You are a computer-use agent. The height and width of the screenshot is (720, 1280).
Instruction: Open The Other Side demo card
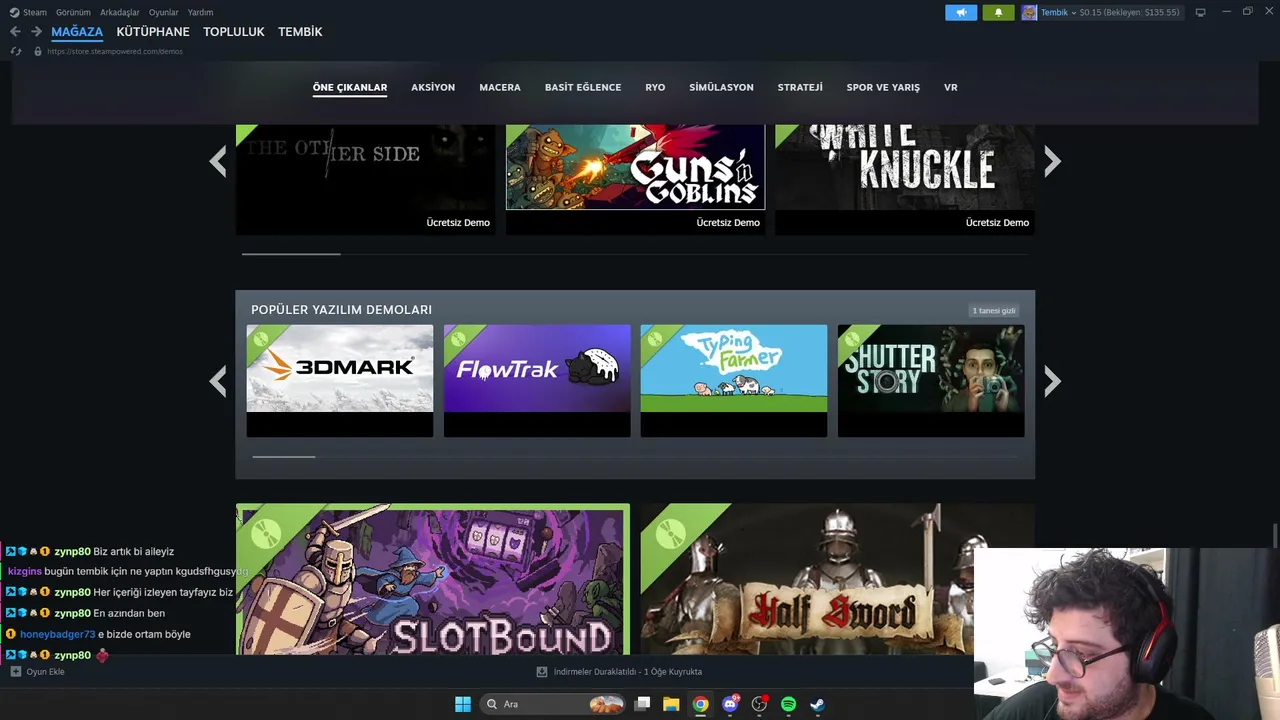pyautogui.click(x=365, y=180)
